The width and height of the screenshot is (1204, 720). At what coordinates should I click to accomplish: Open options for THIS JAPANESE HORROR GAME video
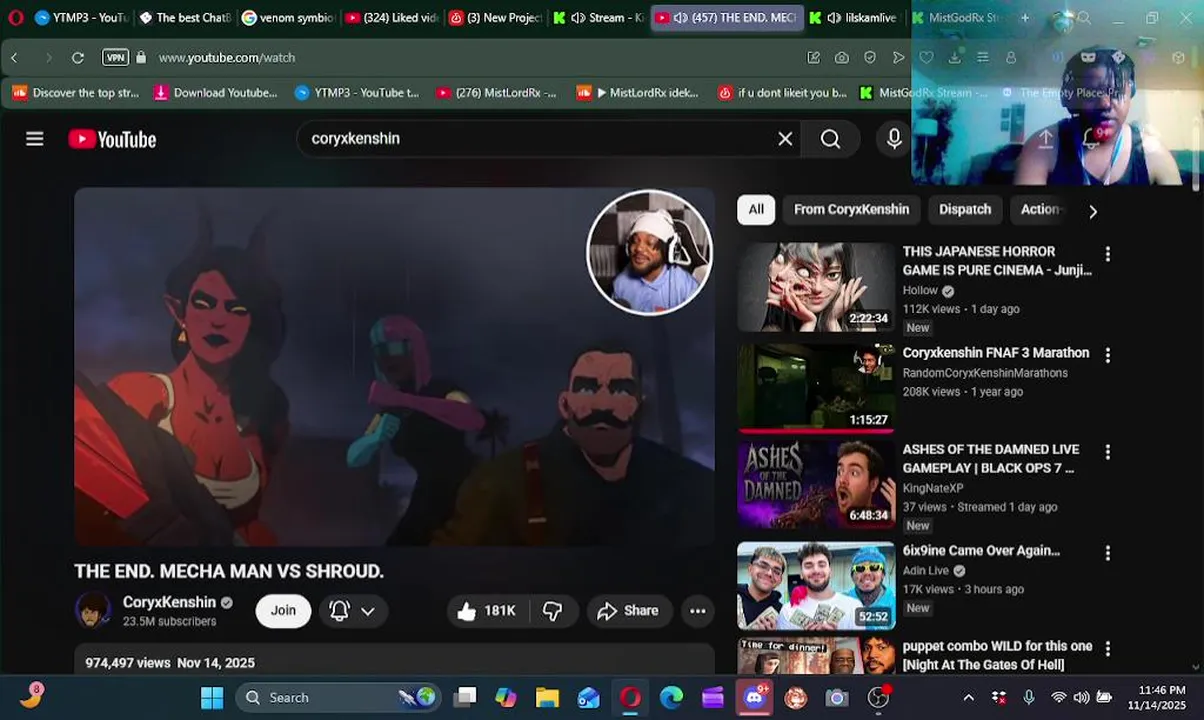pos(1107,255)
